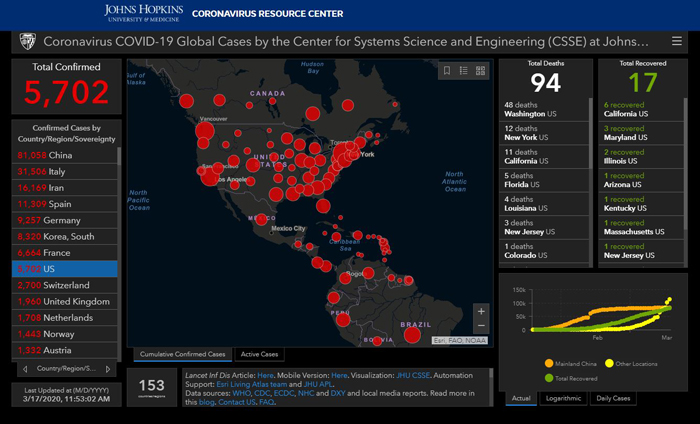Toggle Mainland China legend swatch

tap(549, 364)
